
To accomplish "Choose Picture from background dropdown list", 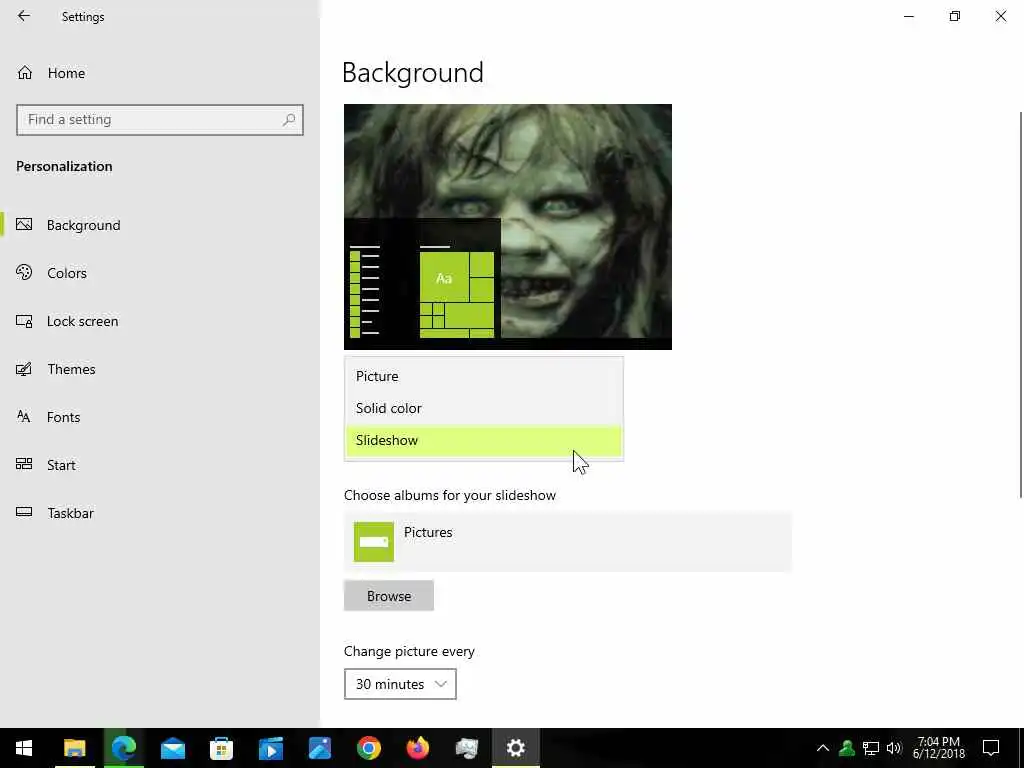I will (484, 376).
